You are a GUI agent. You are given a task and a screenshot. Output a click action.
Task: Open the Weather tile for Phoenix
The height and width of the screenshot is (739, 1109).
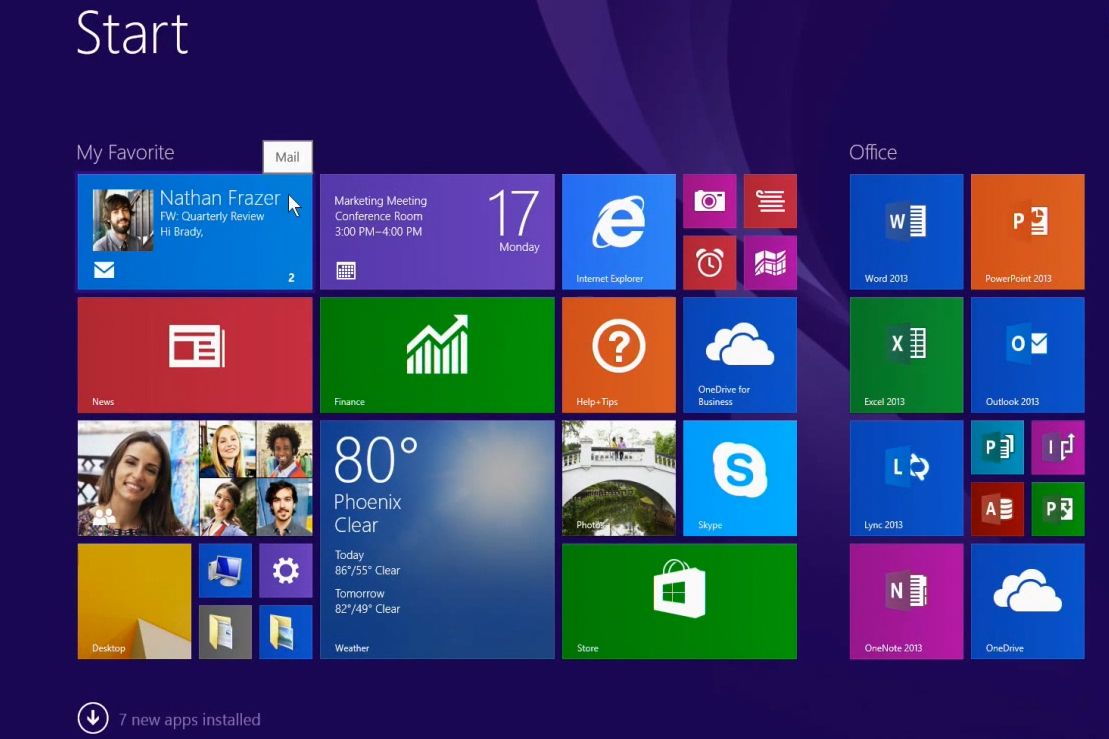[437, 540]
